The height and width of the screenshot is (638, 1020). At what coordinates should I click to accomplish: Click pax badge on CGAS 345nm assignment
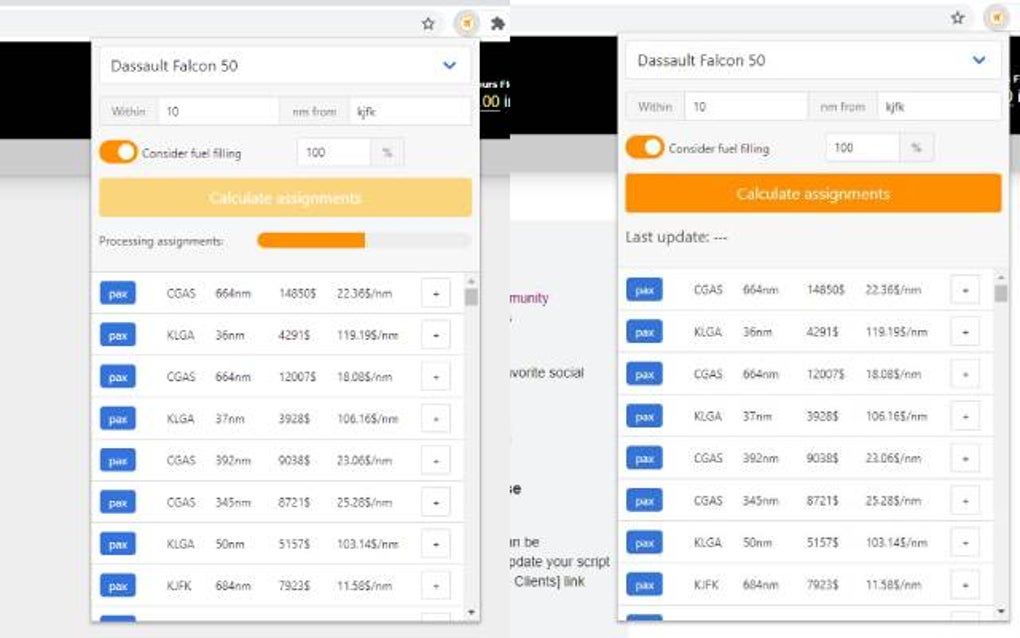tap(117, 502)
